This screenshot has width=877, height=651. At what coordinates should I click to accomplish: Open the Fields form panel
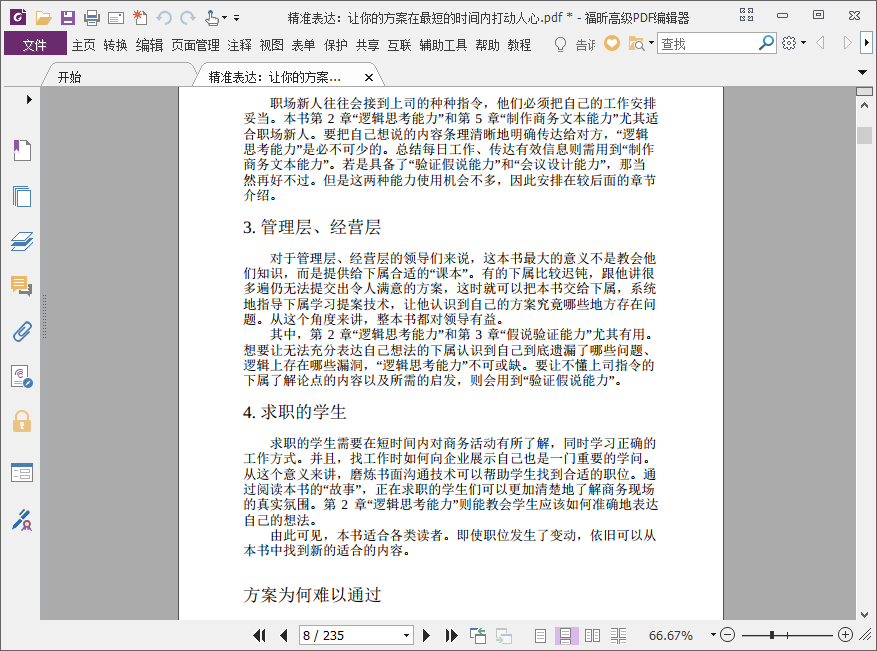point(22,473)
